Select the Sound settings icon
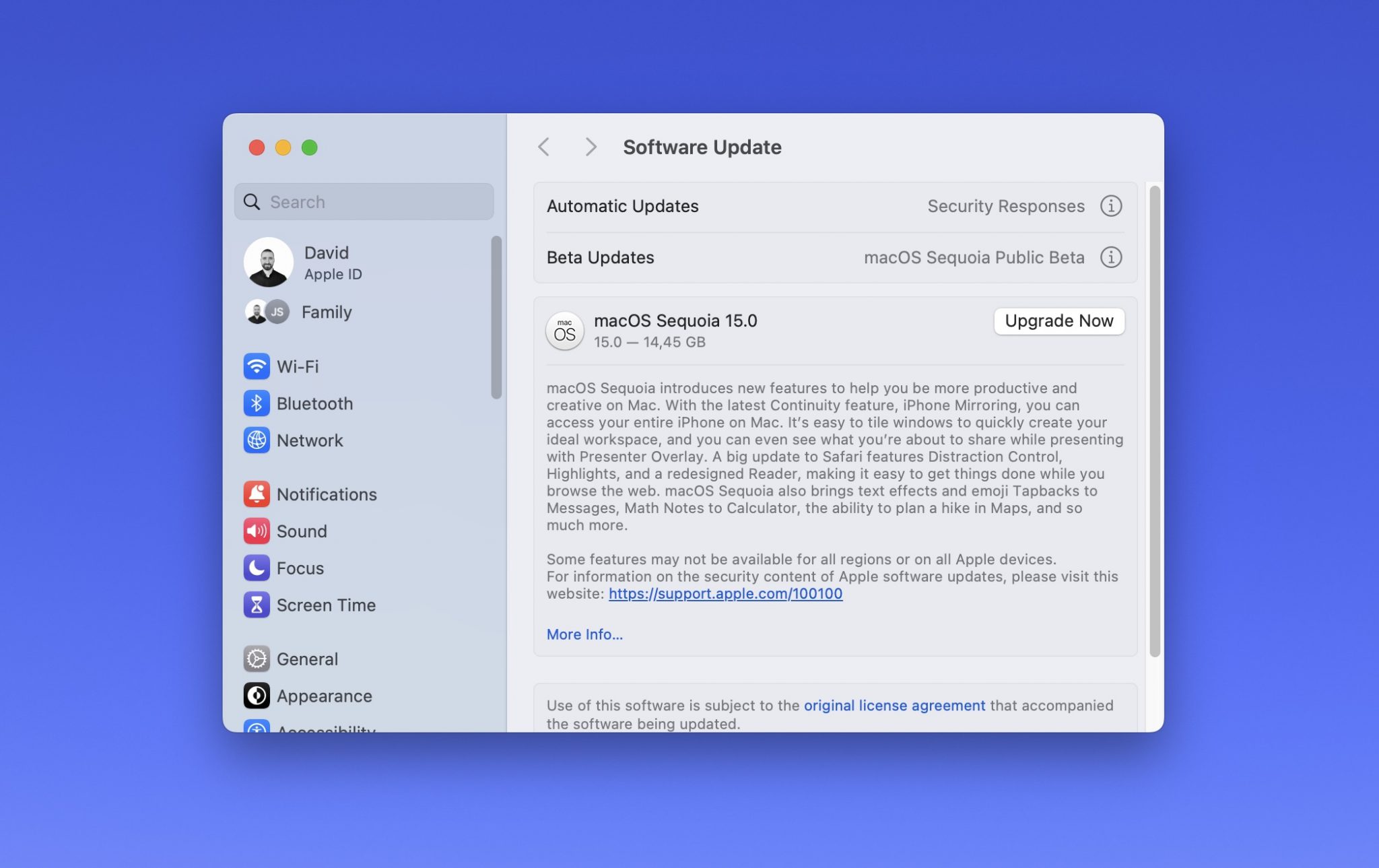Viewport: 1379px width, 868px height. pos(257,531)
